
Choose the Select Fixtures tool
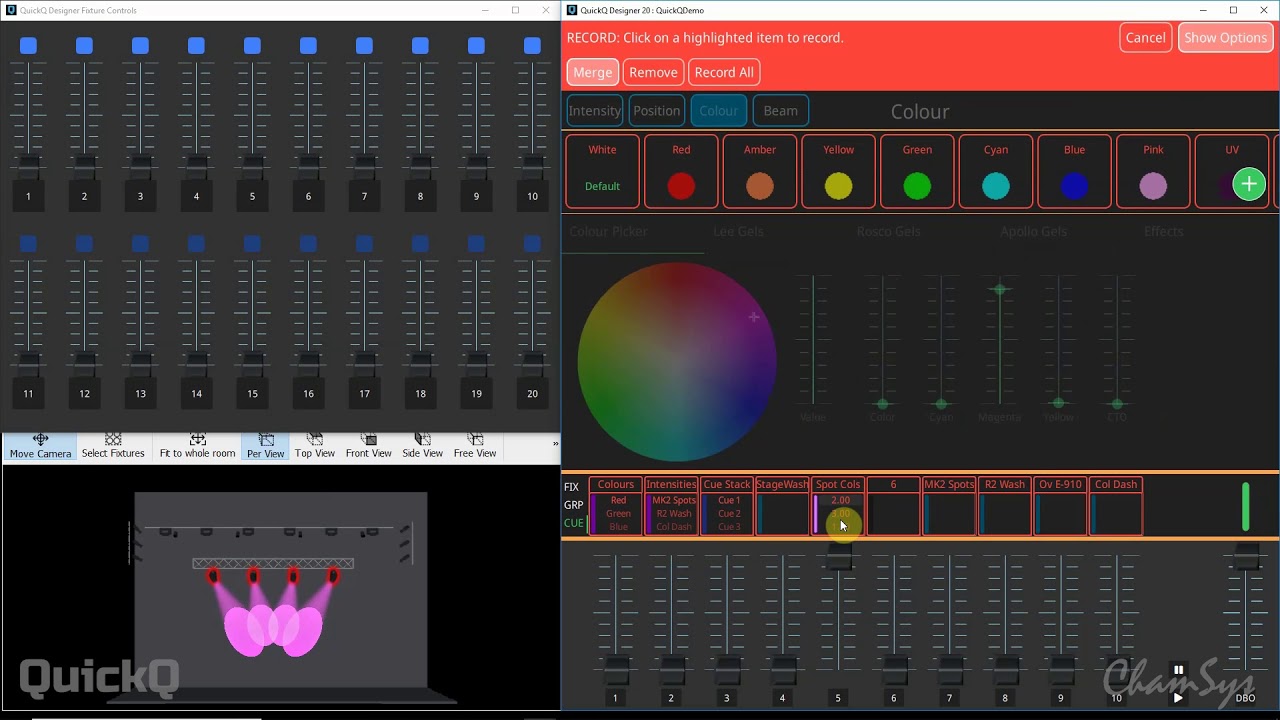(113, 446)
